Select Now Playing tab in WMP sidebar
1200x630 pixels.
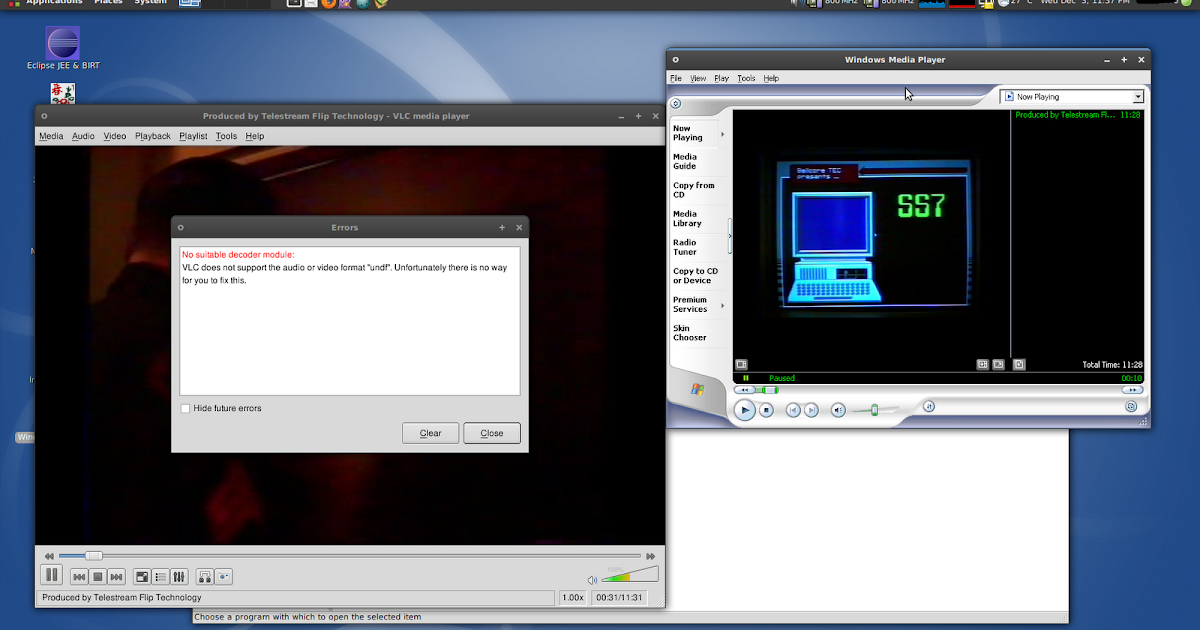click(692, 133)
